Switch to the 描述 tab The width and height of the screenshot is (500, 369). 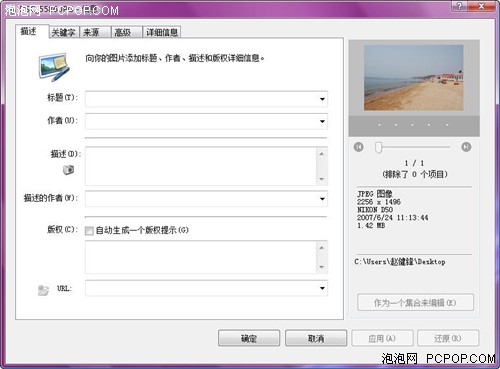(32, 31)
